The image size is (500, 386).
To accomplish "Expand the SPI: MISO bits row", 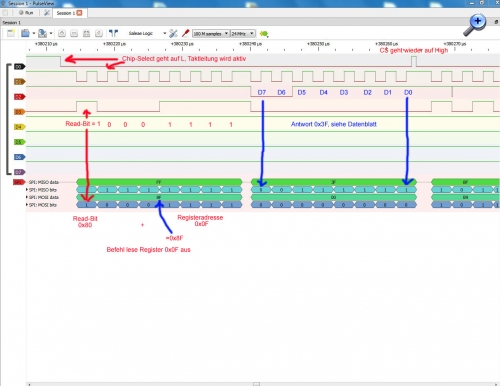I will [x=27, y=190].
